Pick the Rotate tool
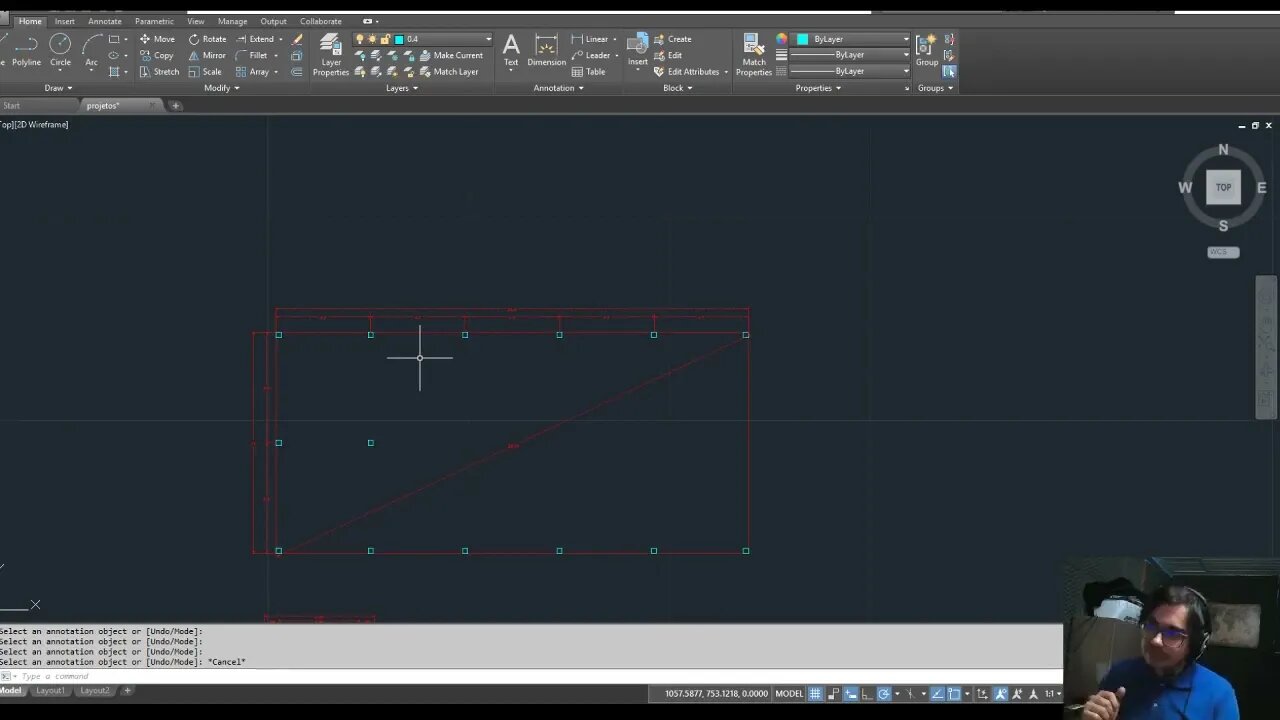The image size is (1280, 720). point(207,39)
